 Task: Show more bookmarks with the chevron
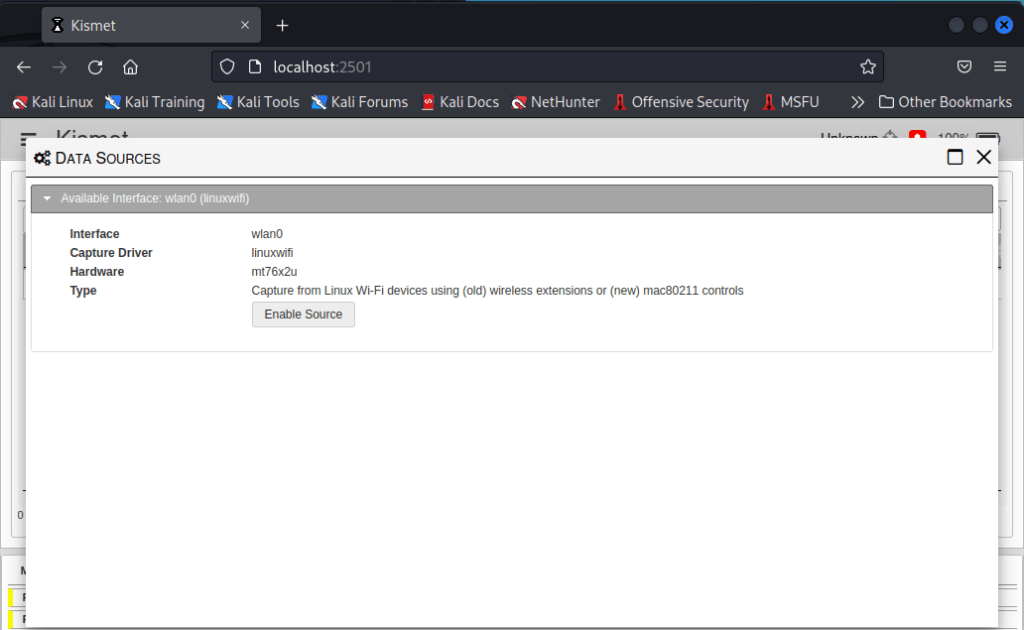[x=857, y=102]
